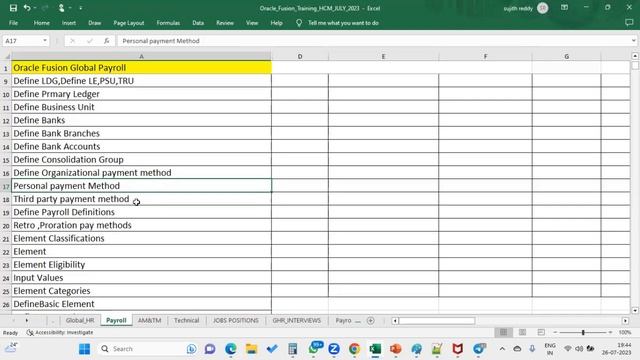The image size is (640, 360).
Task: Select cell 'DefineBasic Element'
Action: pyautogui.click(x=141, y=304)
